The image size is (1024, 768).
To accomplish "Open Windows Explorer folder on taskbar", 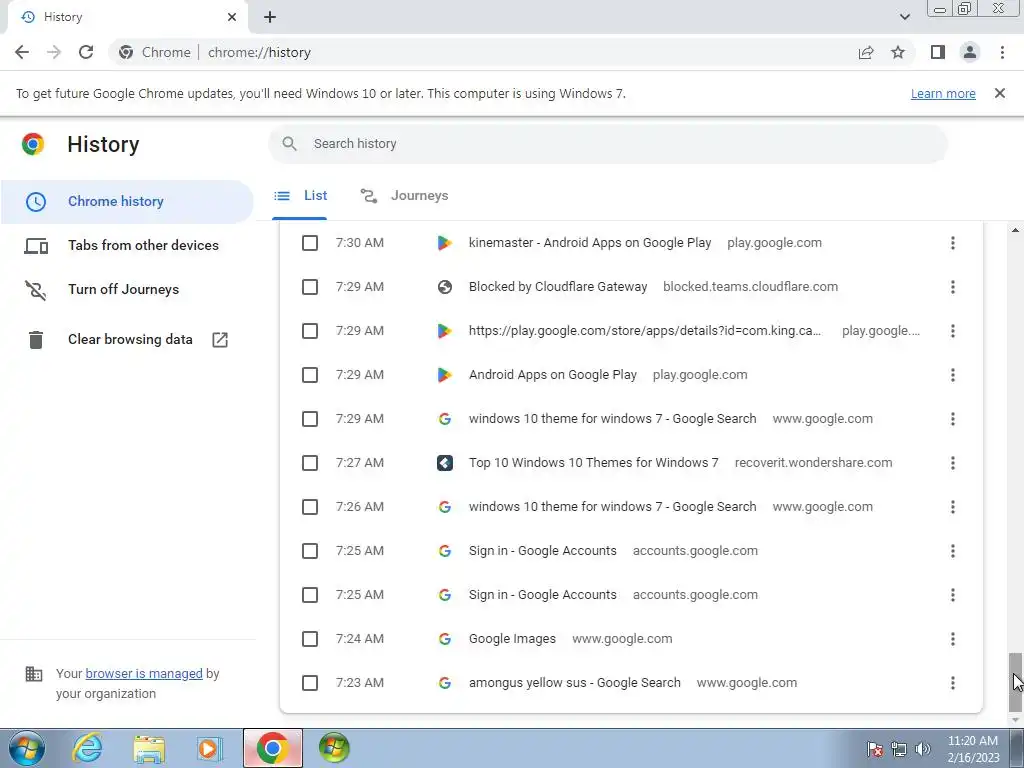I will tap(149, 748).
